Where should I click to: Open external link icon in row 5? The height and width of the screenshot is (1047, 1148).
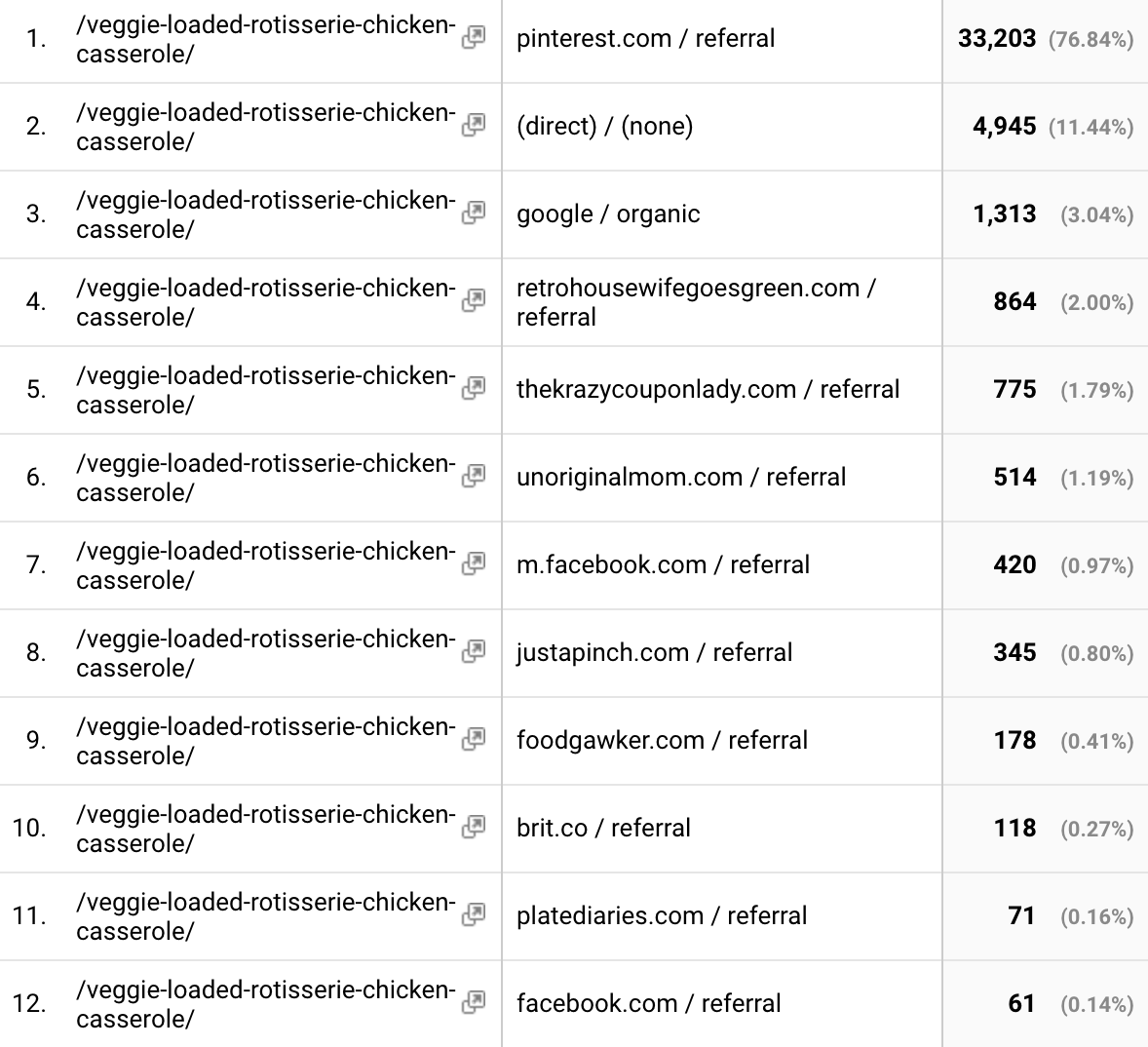[474, 388]
